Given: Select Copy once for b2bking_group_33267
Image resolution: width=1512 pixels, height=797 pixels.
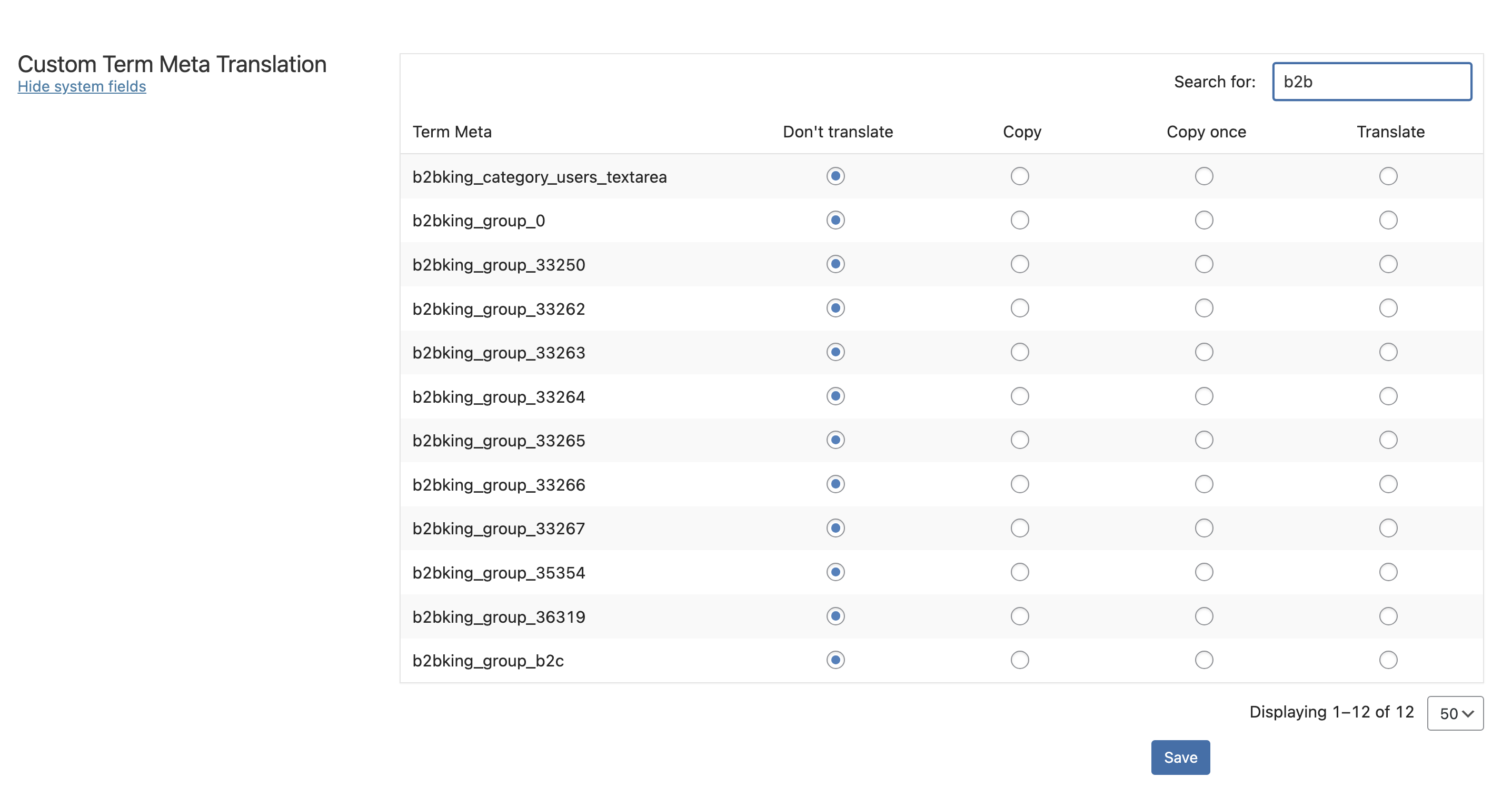Looking at the screenshot, I should click(1205, 528).
